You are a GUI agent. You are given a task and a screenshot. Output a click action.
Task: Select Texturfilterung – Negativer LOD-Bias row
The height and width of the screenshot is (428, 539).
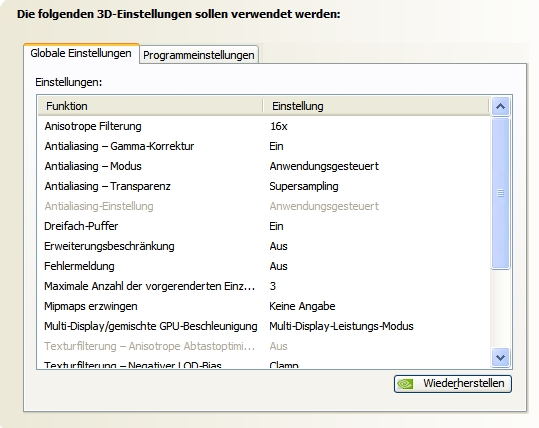click(x=264, y=363)
